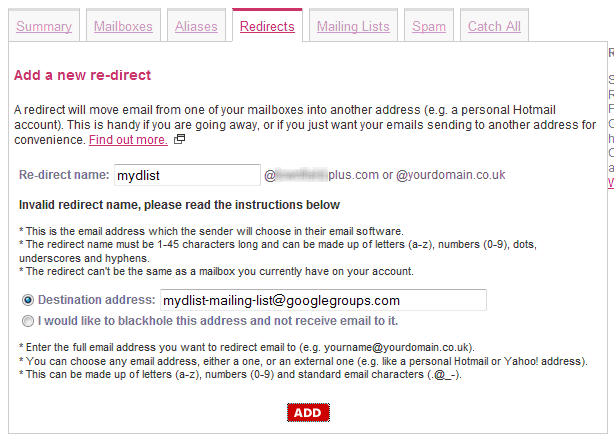
Task: Choose the blackhole address radio button
Action: [27, 321]
